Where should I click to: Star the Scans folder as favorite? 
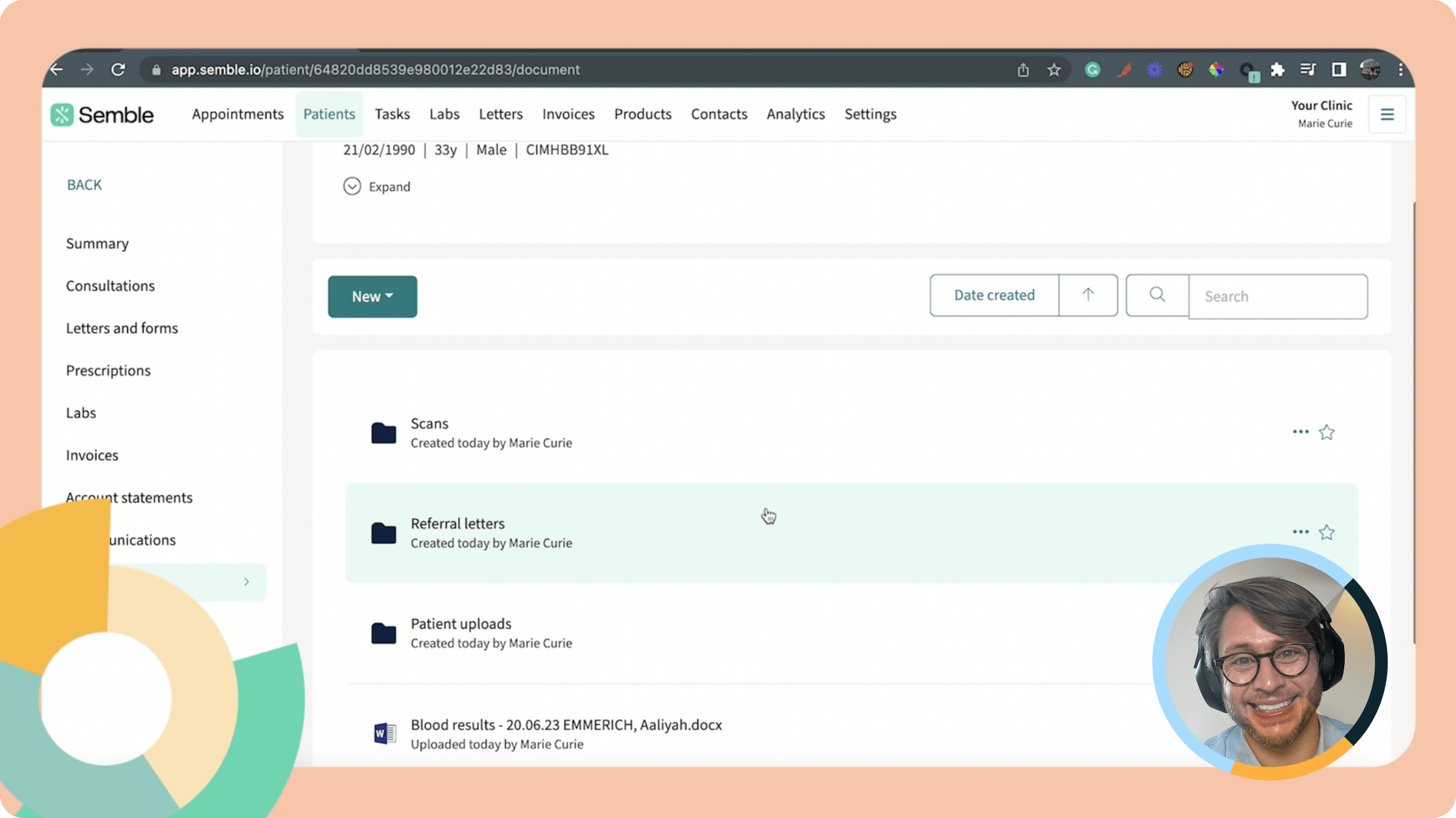[x=1327, y=433]
